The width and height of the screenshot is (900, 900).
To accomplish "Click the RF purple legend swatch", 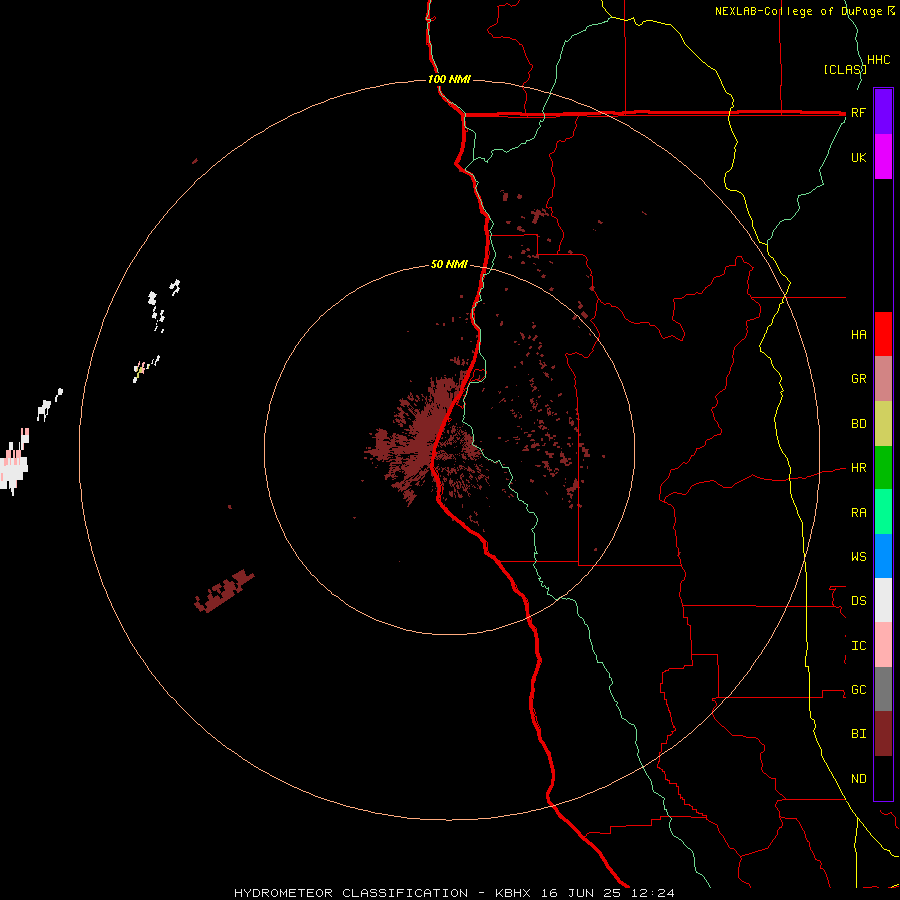I will point(883,112).
